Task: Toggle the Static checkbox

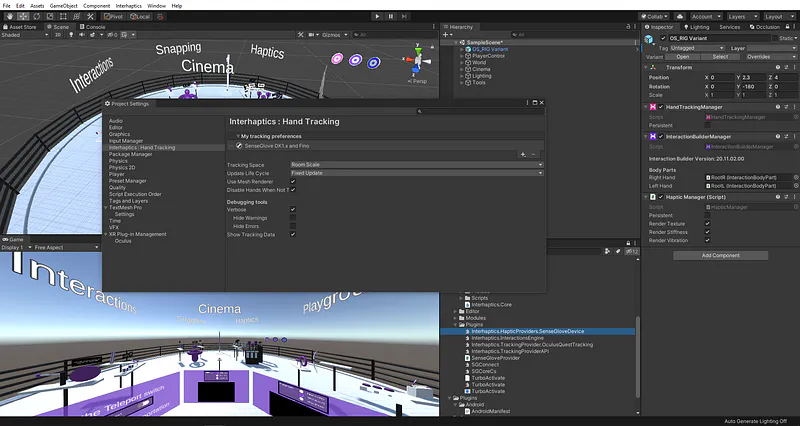Action: (x=775, y=38)
